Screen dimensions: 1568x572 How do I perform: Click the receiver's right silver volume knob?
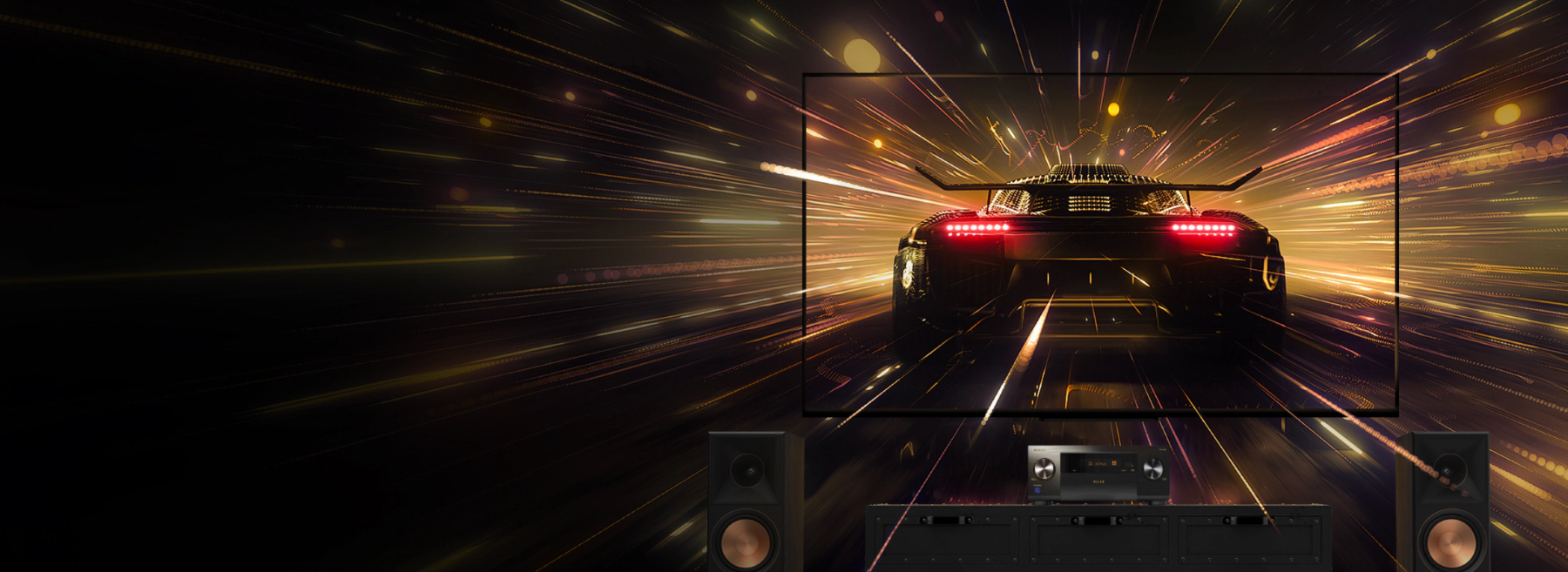pyautogui.click(x=1152, y=469)
